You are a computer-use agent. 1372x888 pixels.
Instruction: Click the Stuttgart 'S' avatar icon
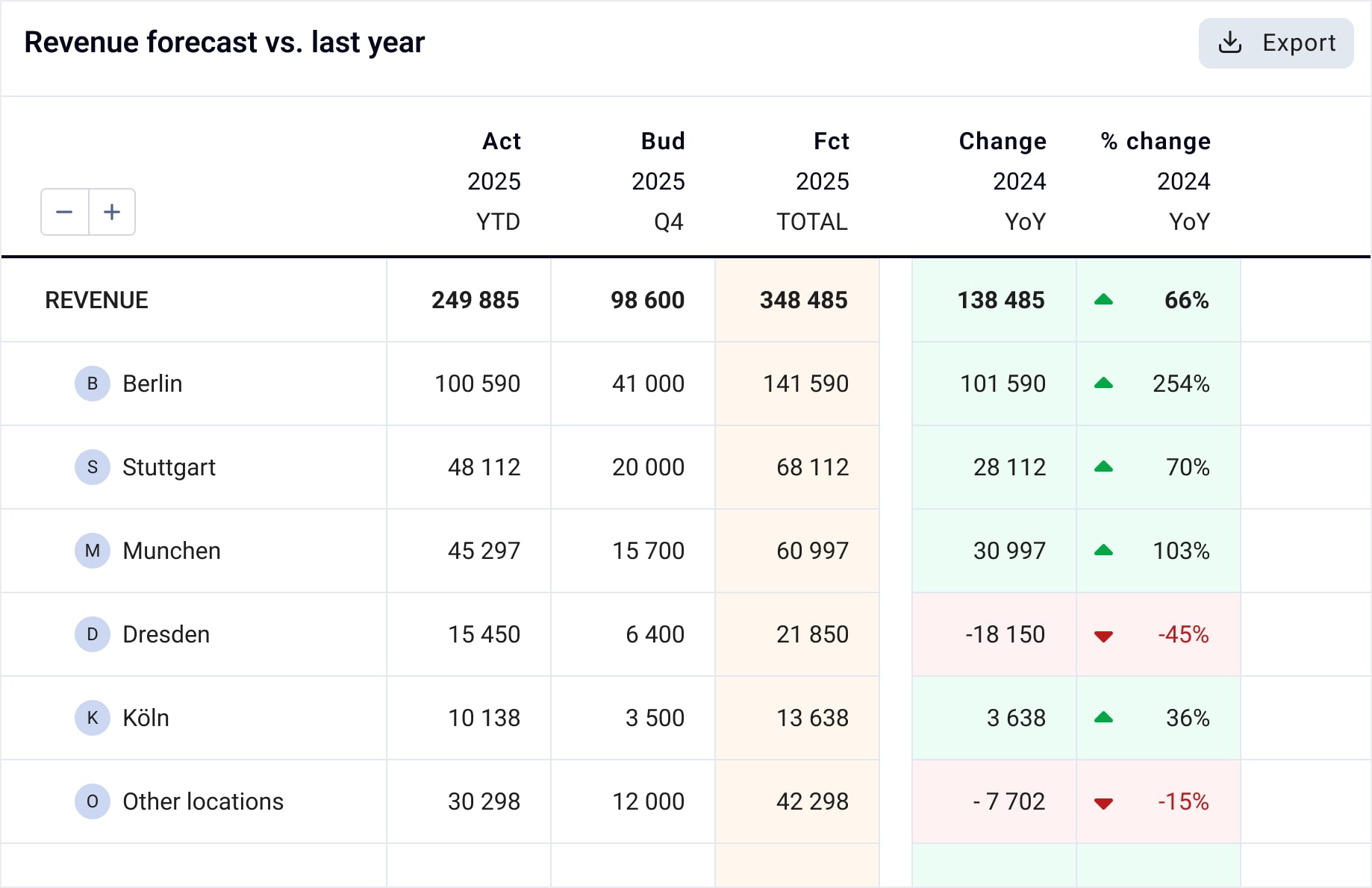[x=93, y=467]
